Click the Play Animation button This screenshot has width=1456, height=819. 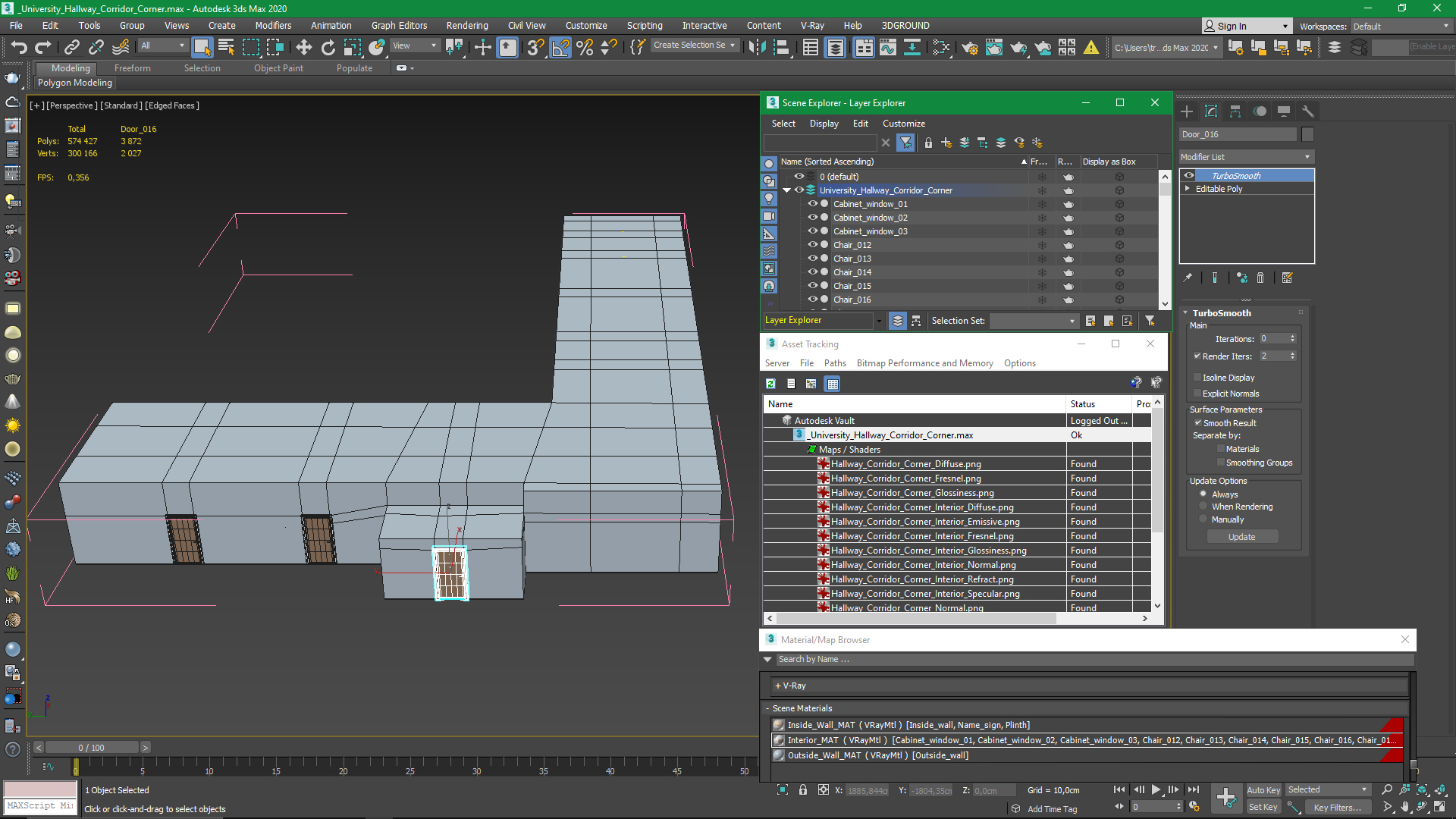[1156, 790]
